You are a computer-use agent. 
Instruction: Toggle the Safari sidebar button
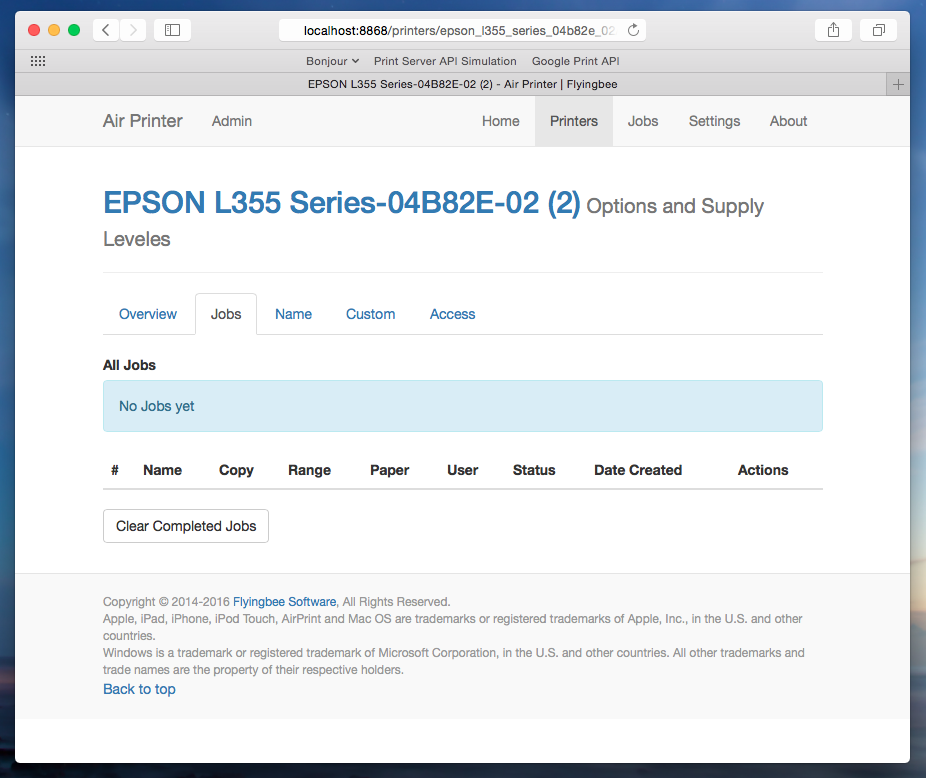coord(172,30)
